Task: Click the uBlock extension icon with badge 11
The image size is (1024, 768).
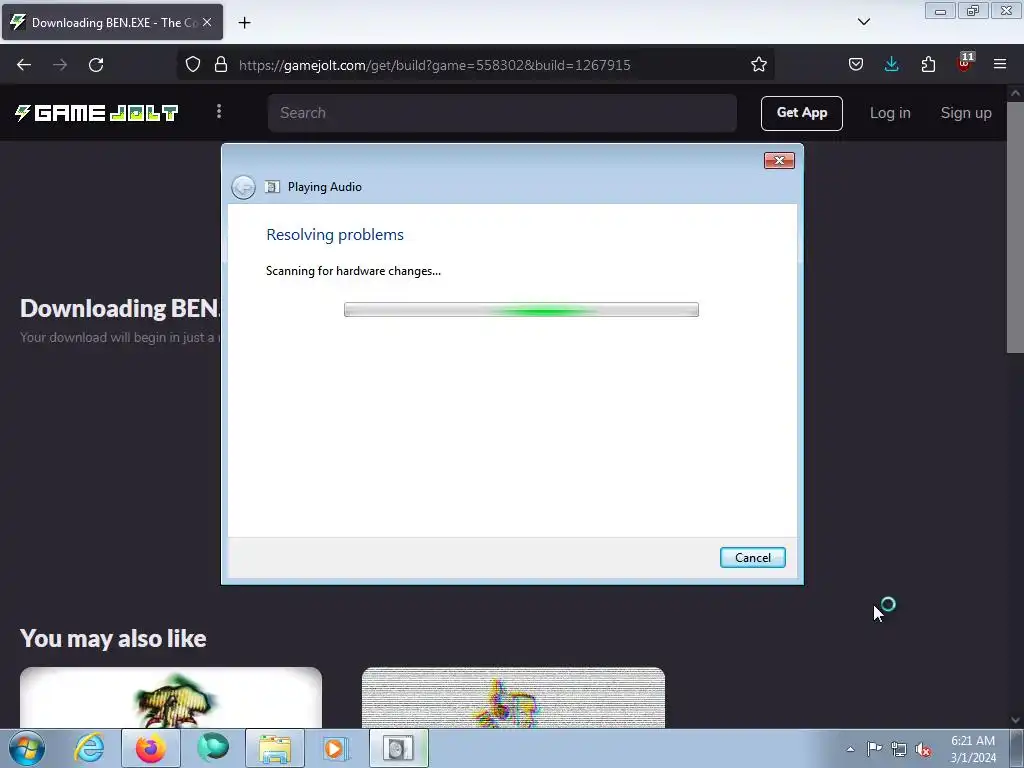Action: pos(965,63)
